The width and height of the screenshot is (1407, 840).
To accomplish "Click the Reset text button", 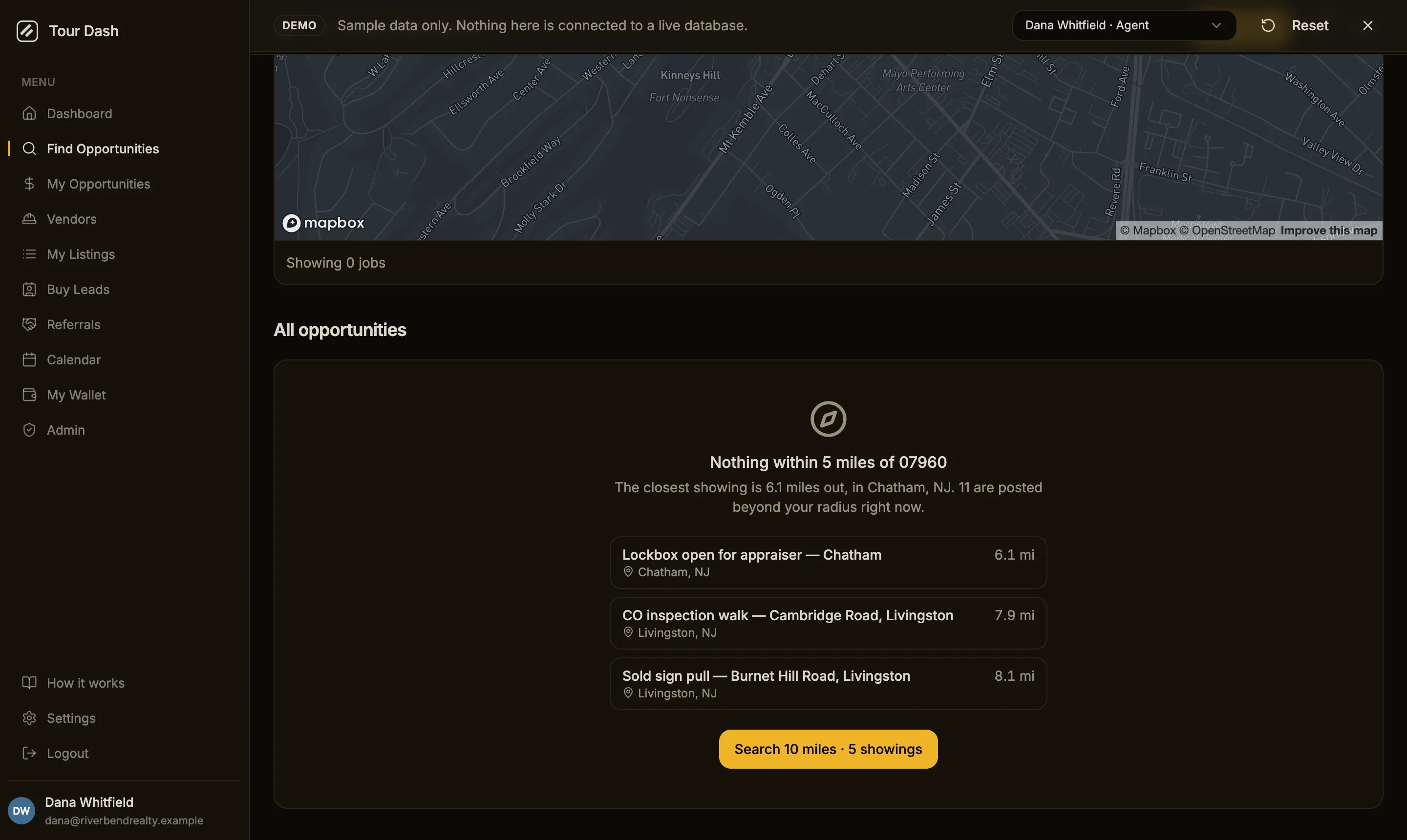I will tap(1310, 25).
